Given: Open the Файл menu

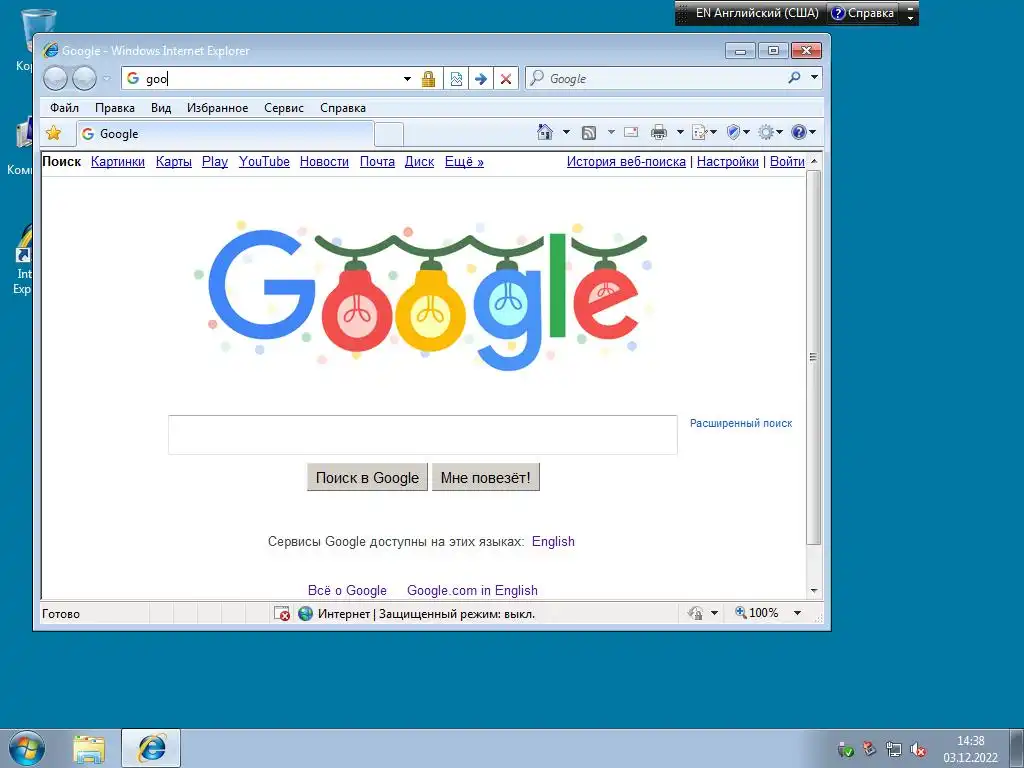Looking at the screenshot, I should [x=64, y=108].
